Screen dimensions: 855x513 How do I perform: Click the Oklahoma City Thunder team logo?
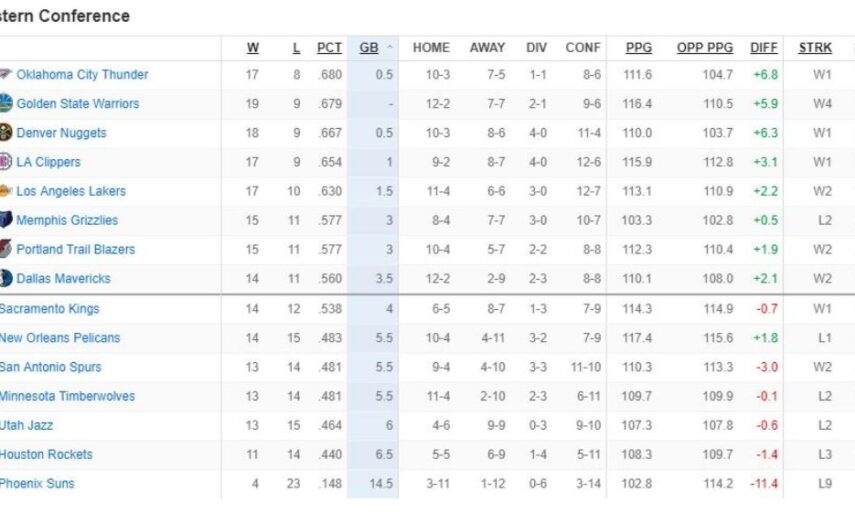click(6, 74)
